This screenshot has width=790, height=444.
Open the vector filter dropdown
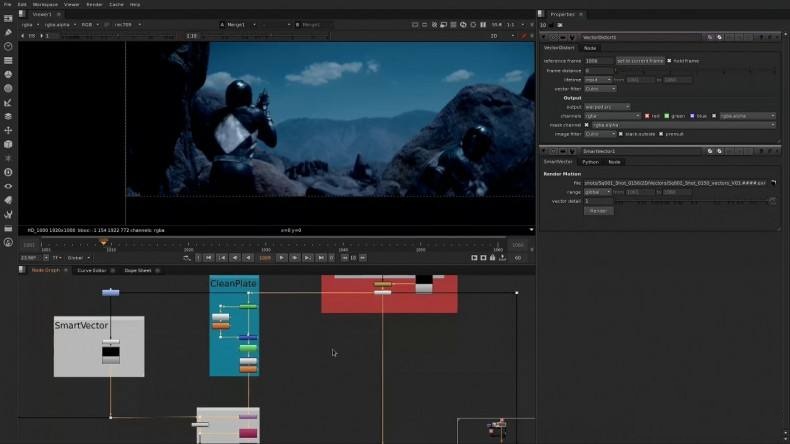pyautogui.click(x=599, y=88)
